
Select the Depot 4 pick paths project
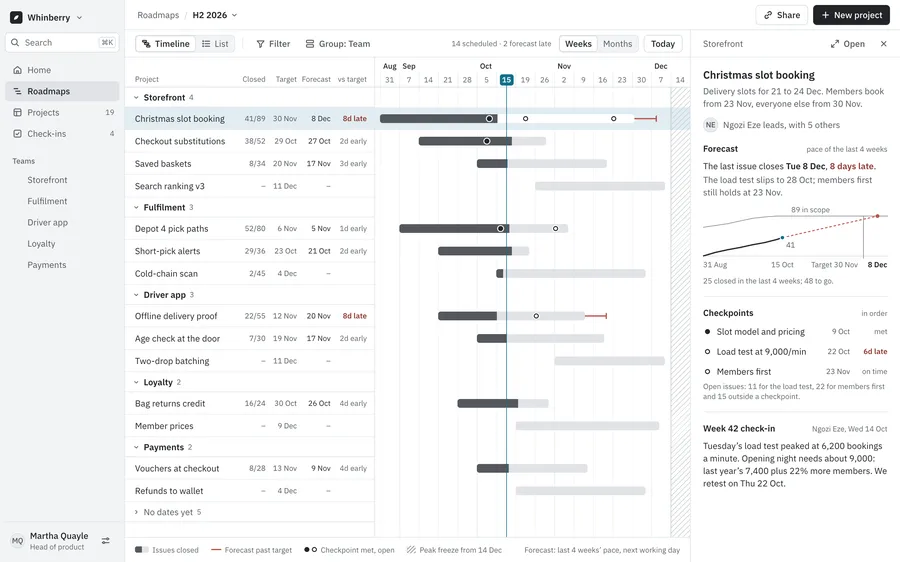point(172,228)
